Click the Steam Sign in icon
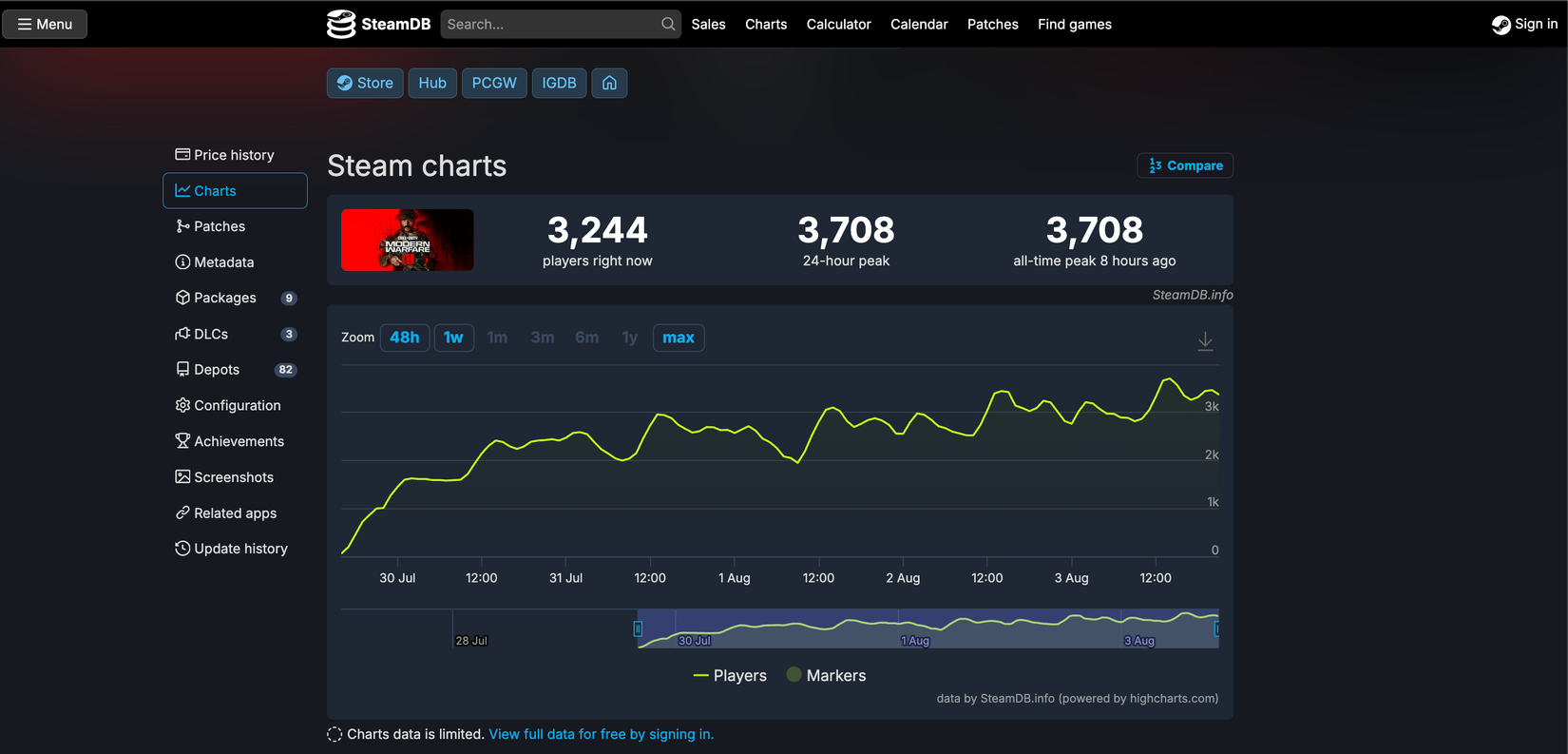 coord(1501,25)
